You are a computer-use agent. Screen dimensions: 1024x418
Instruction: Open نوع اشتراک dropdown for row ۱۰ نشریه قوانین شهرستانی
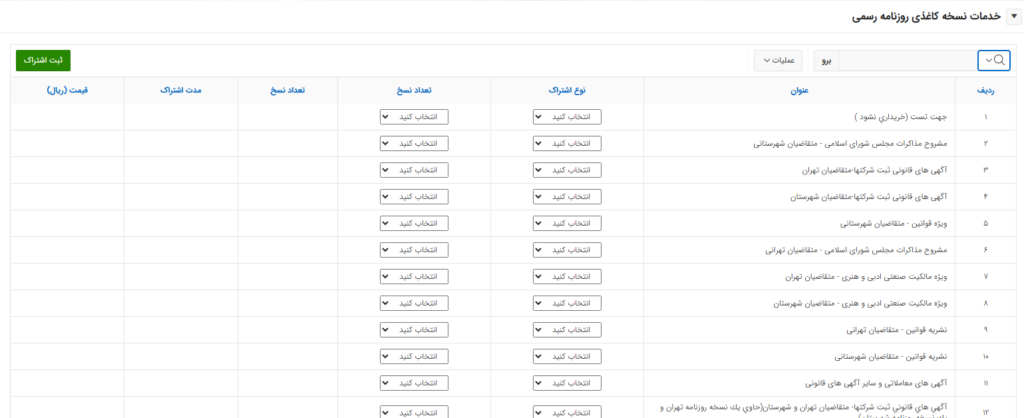coord(567,357)
